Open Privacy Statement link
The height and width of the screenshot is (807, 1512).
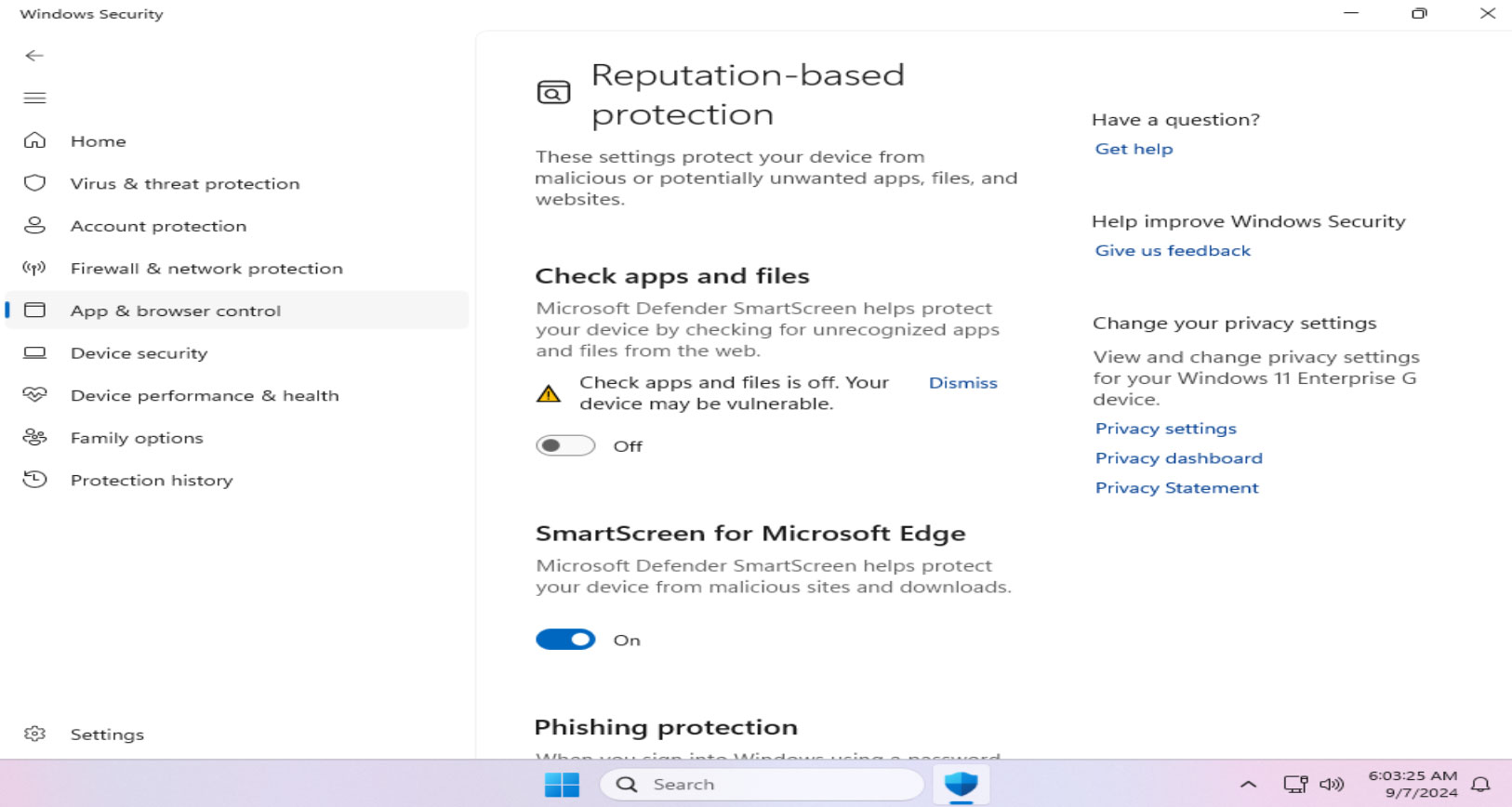(x=1176, y=487)
